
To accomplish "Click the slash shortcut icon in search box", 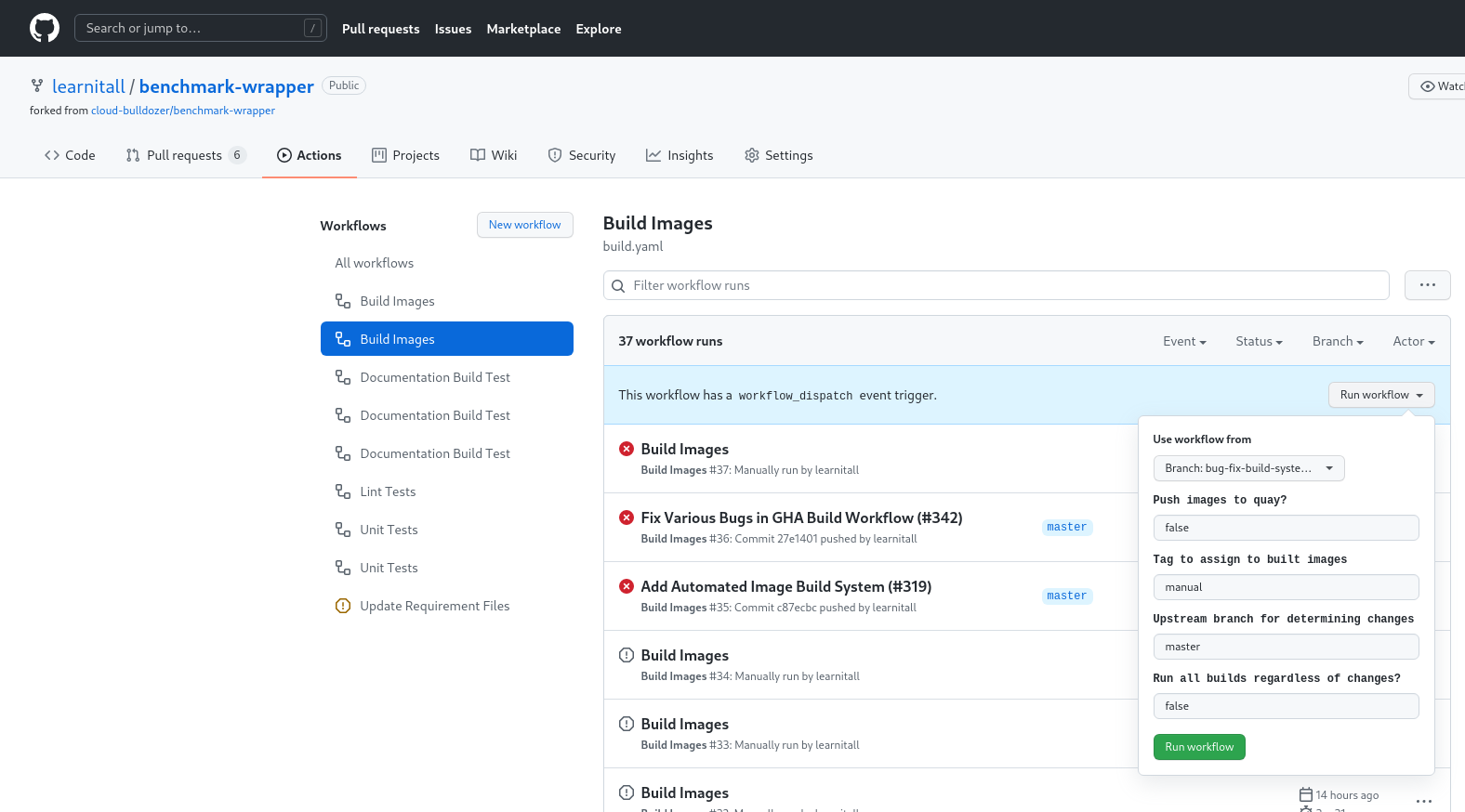I will point(313,28).
